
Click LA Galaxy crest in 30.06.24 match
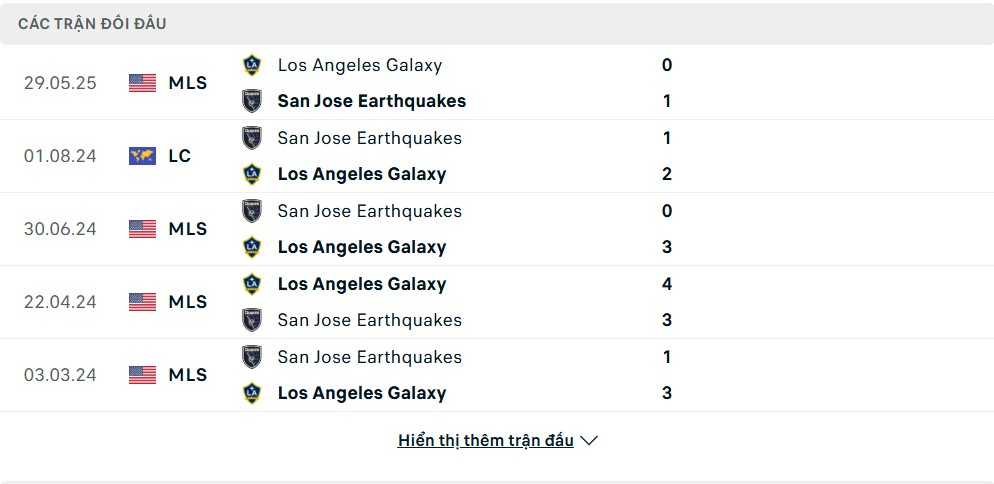coord(252,247)
